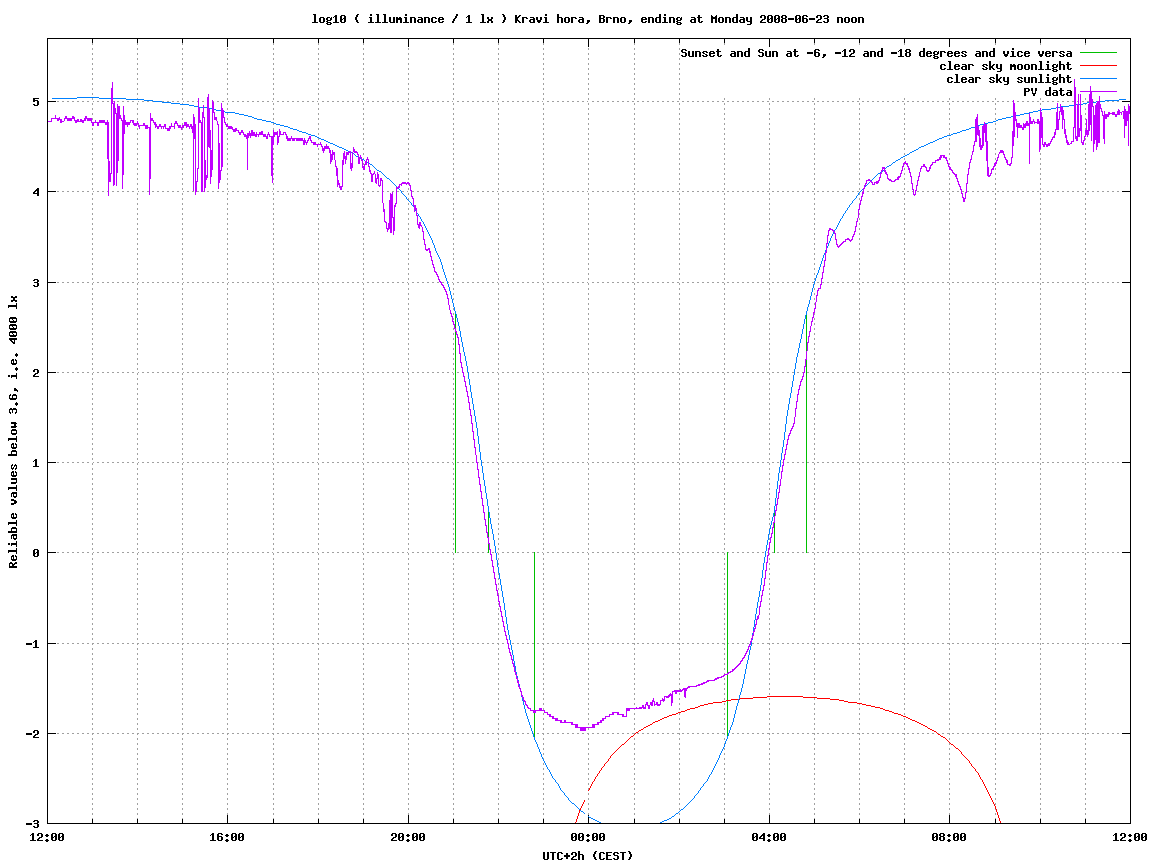Click the minimum of the purple PV curve near midnight
Screen dimensions: 1151x863
[583, 729]
